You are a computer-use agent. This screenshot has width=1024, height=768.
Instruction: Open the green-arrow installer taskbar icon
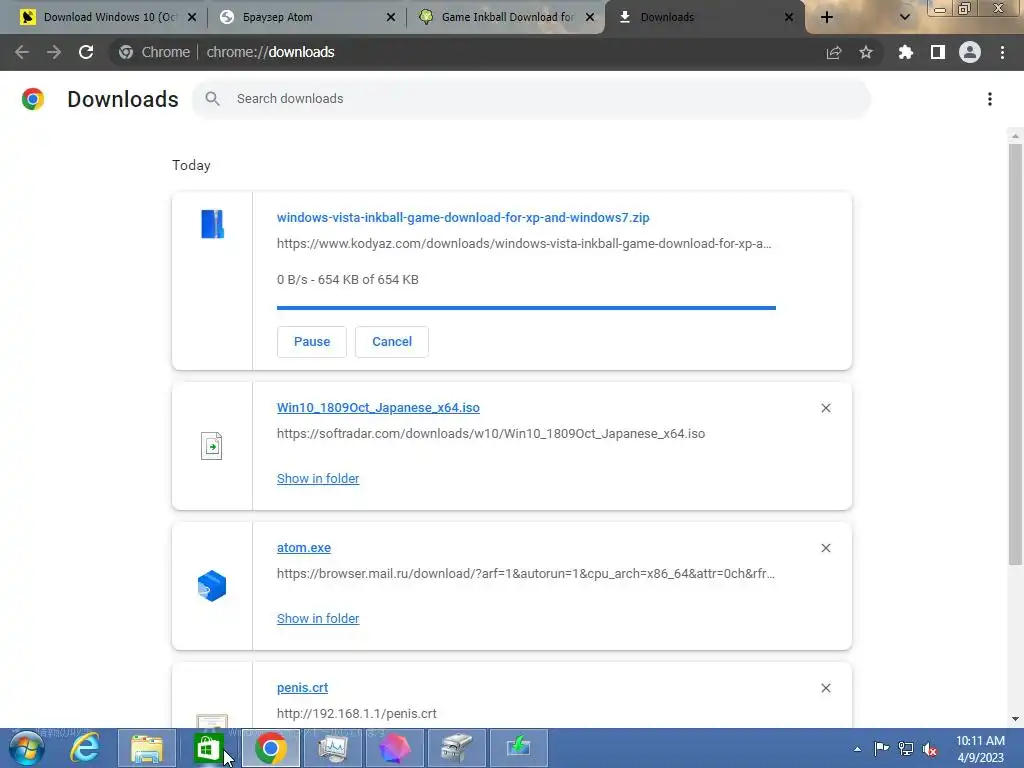pyautogui.click(x=518, y=748)
